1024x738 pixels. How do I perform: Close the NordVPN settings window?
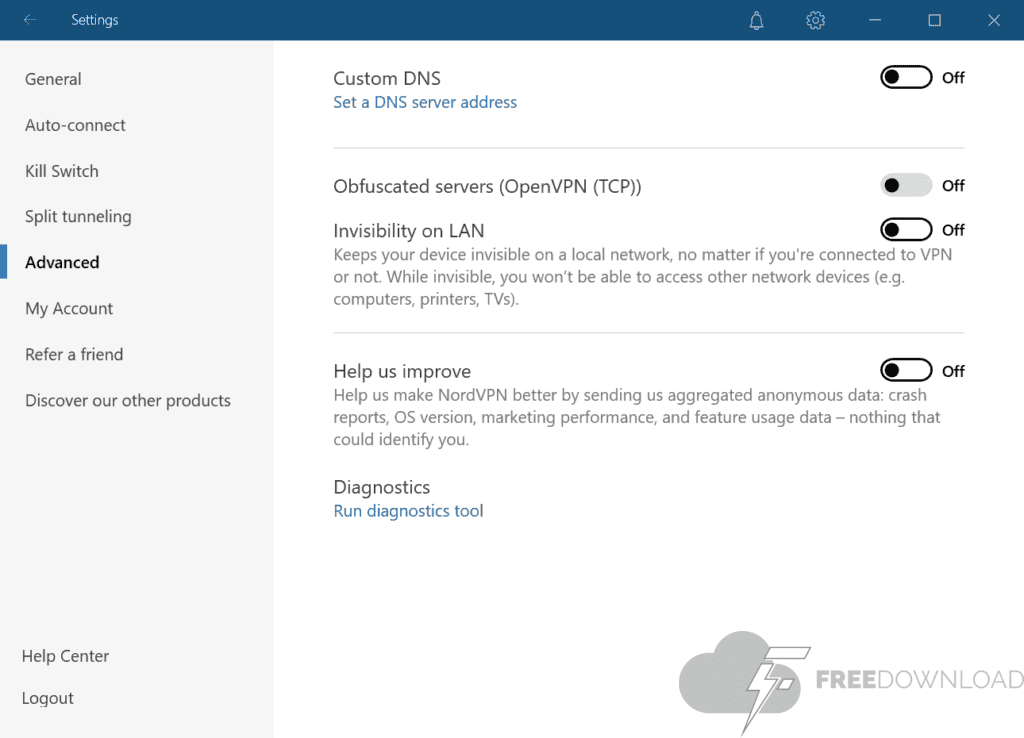click(x=994, y=20)
